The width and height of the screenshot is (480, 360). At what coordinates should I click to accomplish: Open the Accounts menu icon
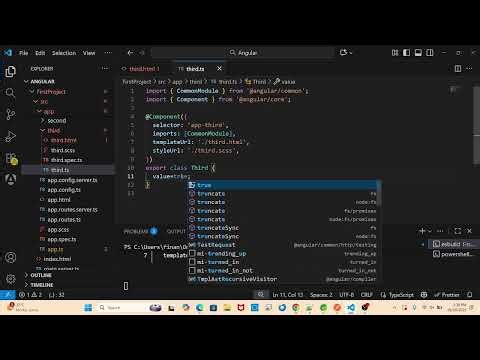(10, 257)
